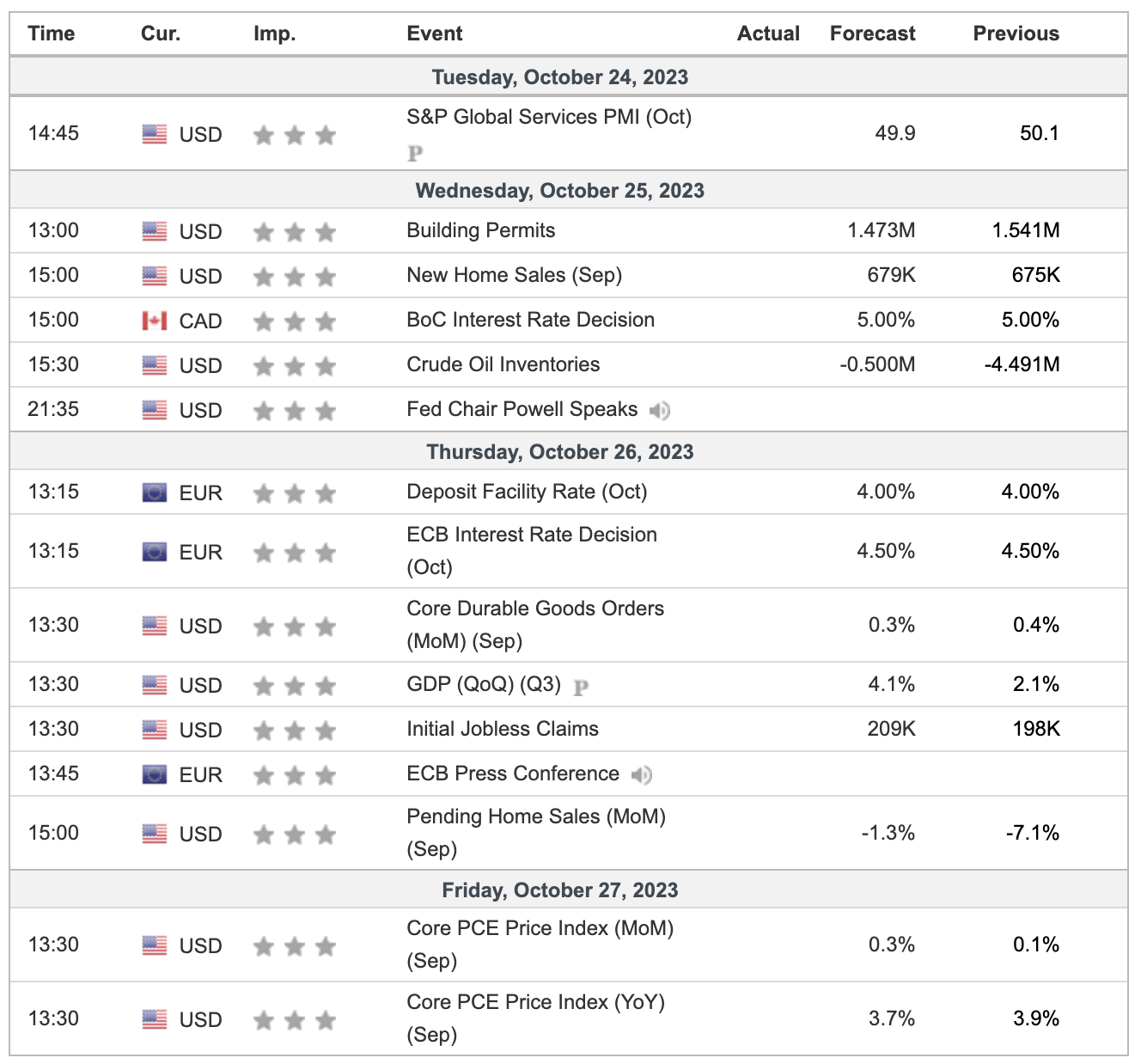Viewport: 1141px width, 1064px height.
Task: Click the importance stars for ECB Press Conference
Action: click(295, 775)
